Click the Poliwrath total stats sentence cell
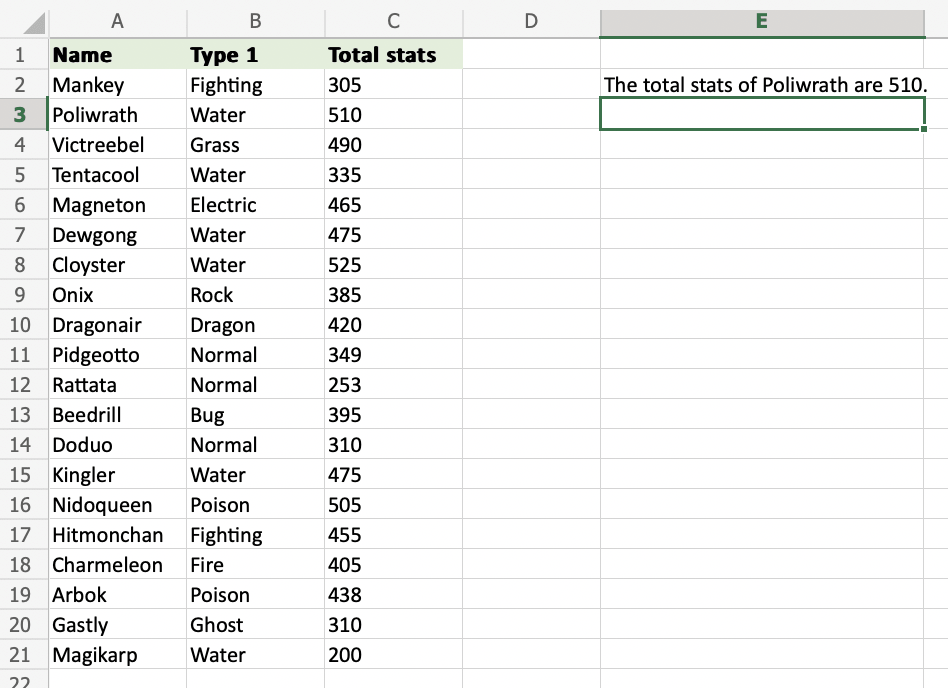 coord(761,85)
